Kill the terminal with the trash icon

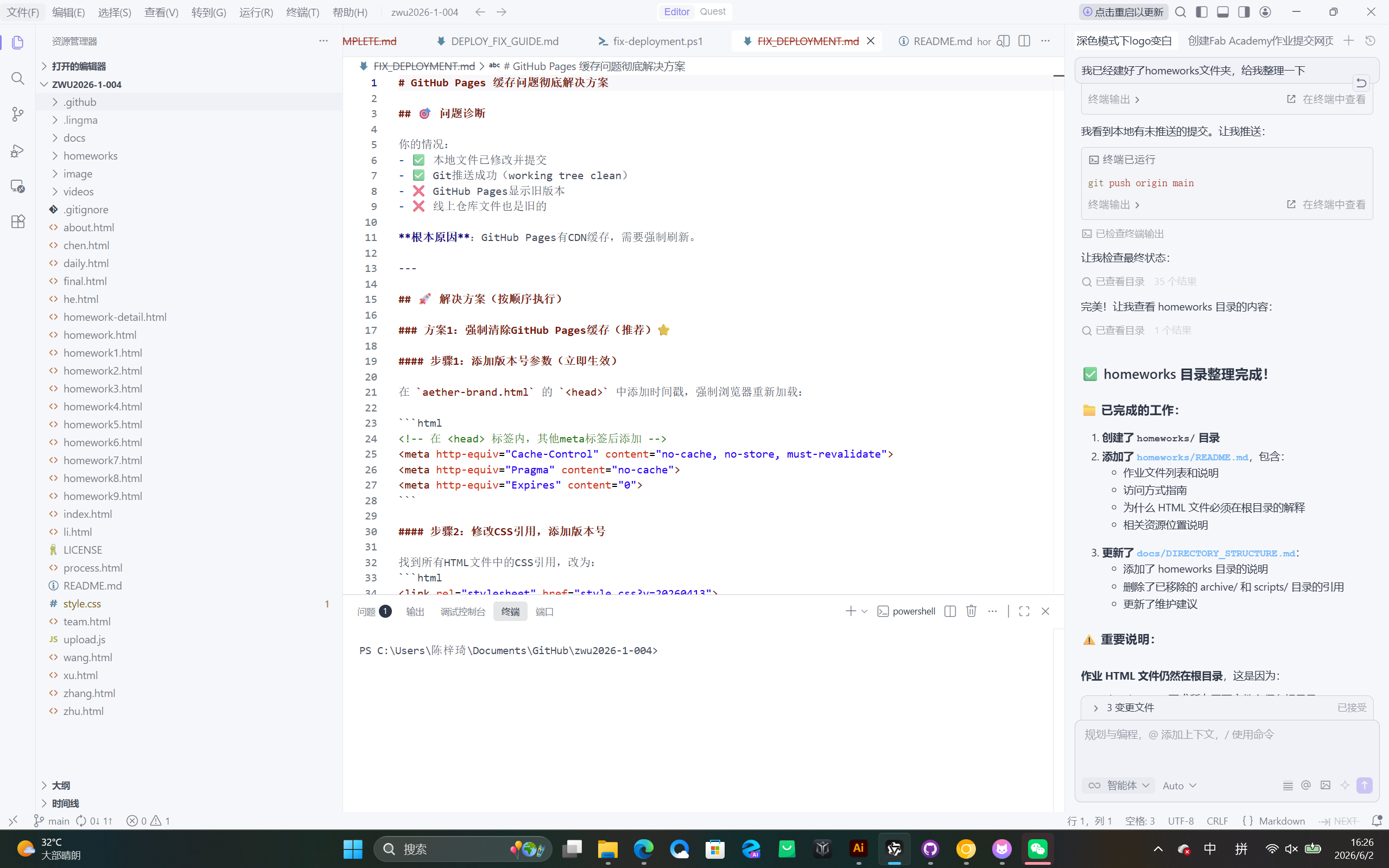(971, 611)
